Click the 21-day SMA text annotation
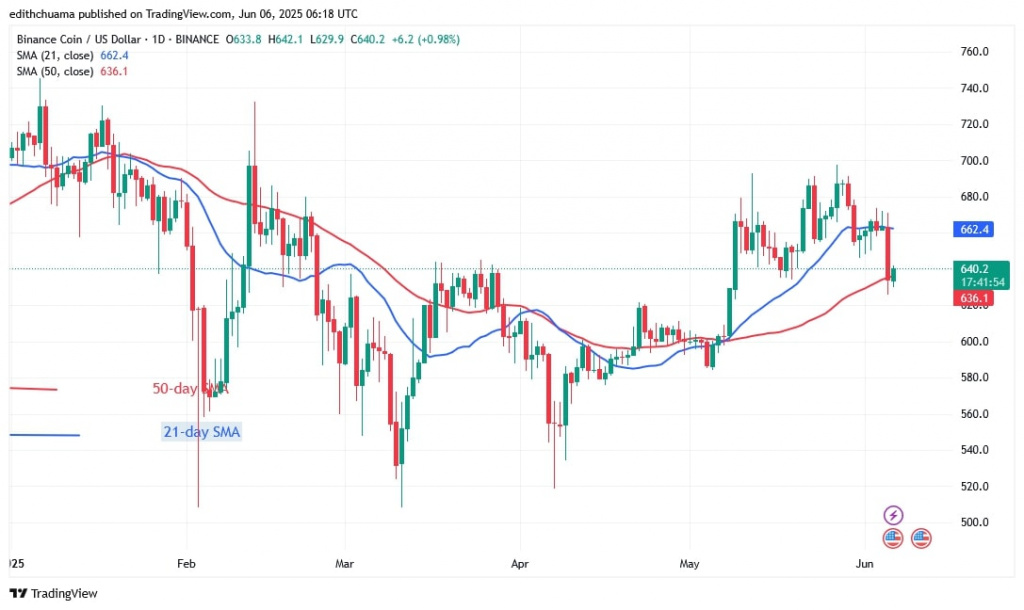 point(199,432)
